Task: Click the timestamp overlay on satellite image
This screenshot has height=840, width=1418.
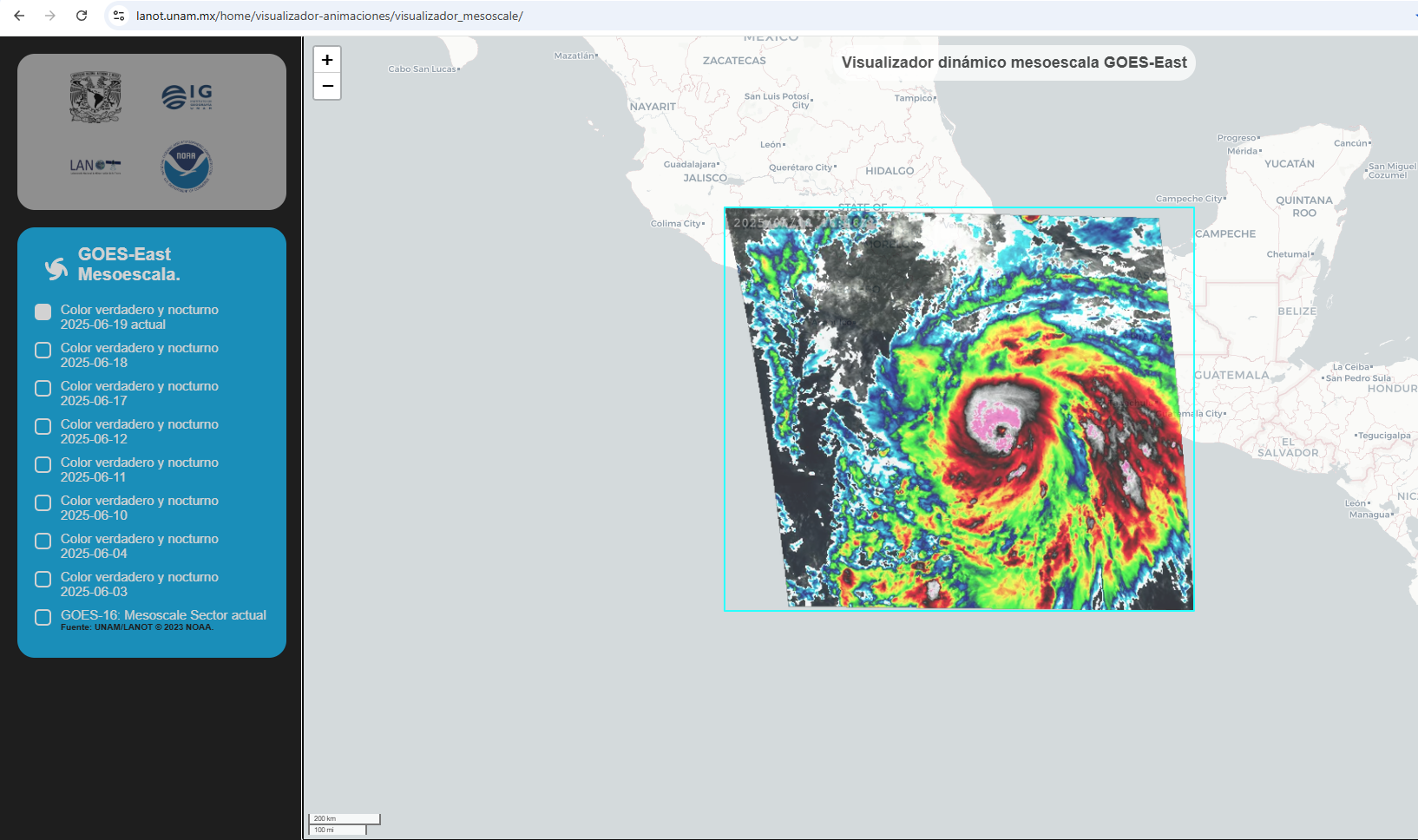Action: [x=803, y=223]
